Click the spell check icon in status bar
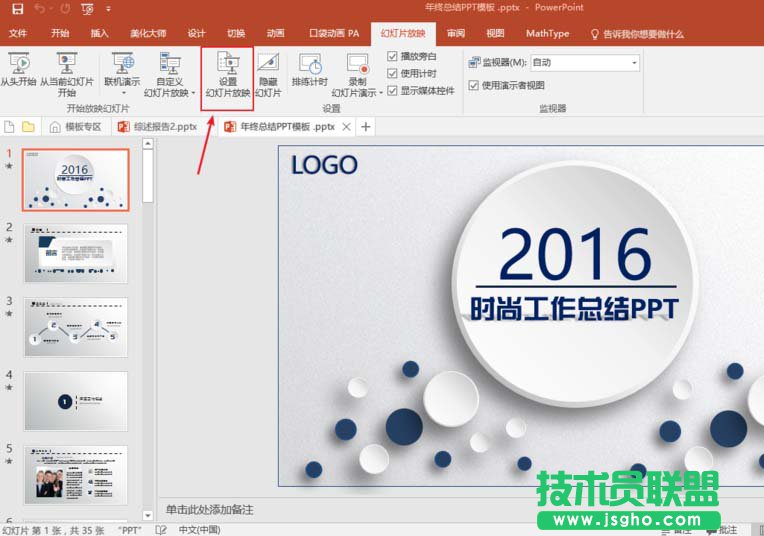Screen dimensions: 764x536 161,530
